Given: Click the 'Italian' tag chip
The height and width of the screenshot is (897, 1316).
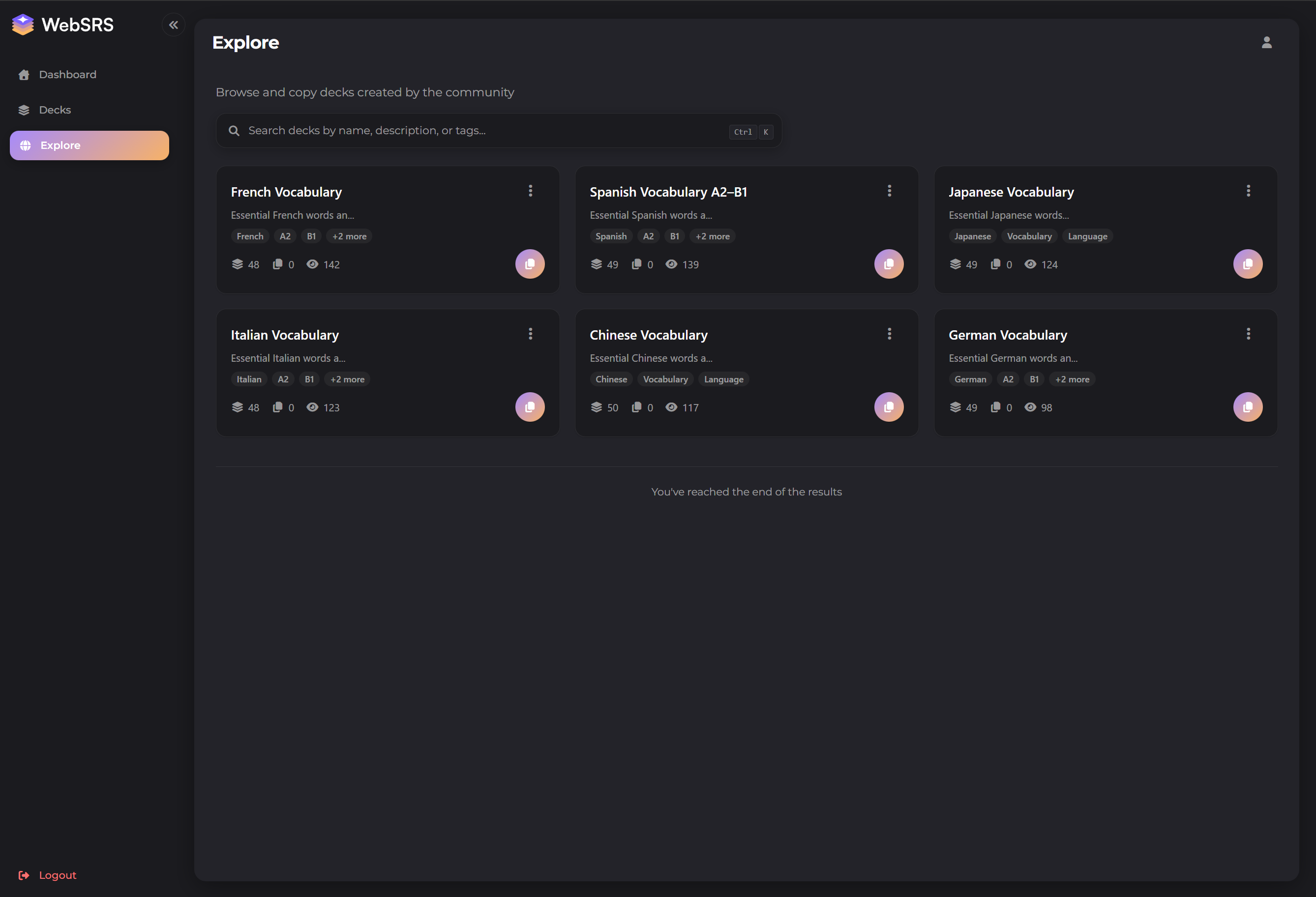Looking at the screenshot, I should 248,380.
